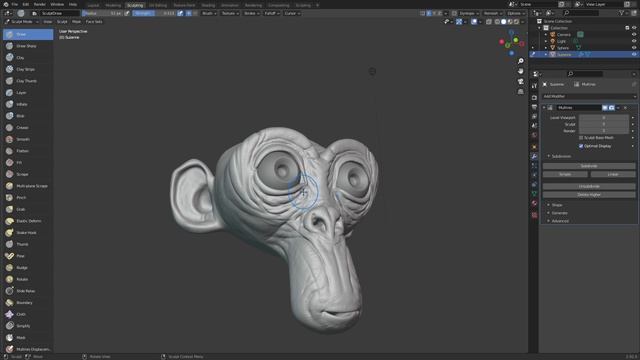Select the Pinch brush

[28, 198]
